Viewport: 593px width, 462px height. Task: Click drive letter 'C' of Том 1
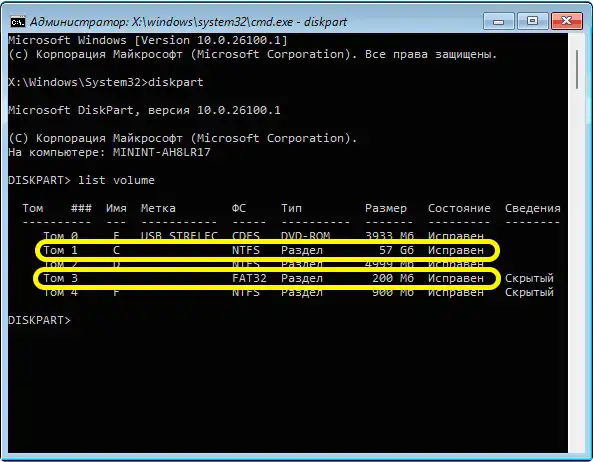(x=116, y=250)
